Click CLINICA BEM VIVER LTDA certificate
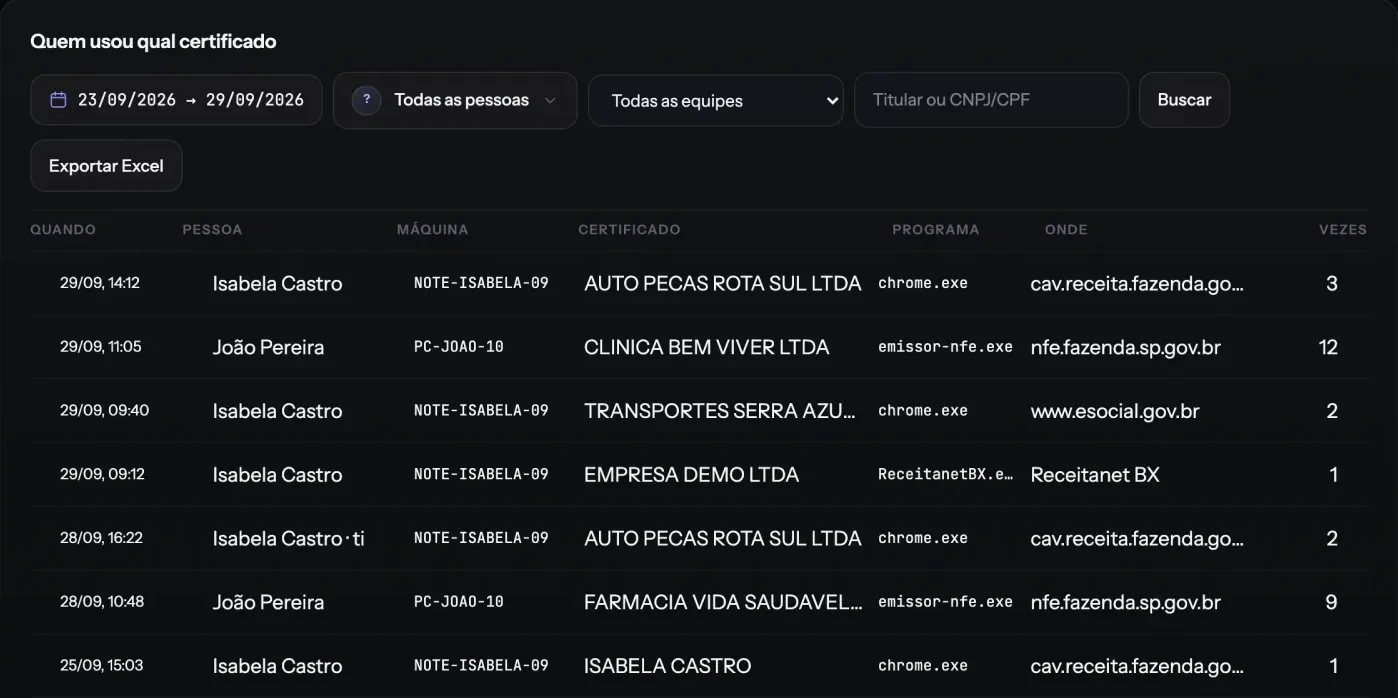Image resolution: width=1398 pixels, height=698 pixels. [x=707, y=348]
